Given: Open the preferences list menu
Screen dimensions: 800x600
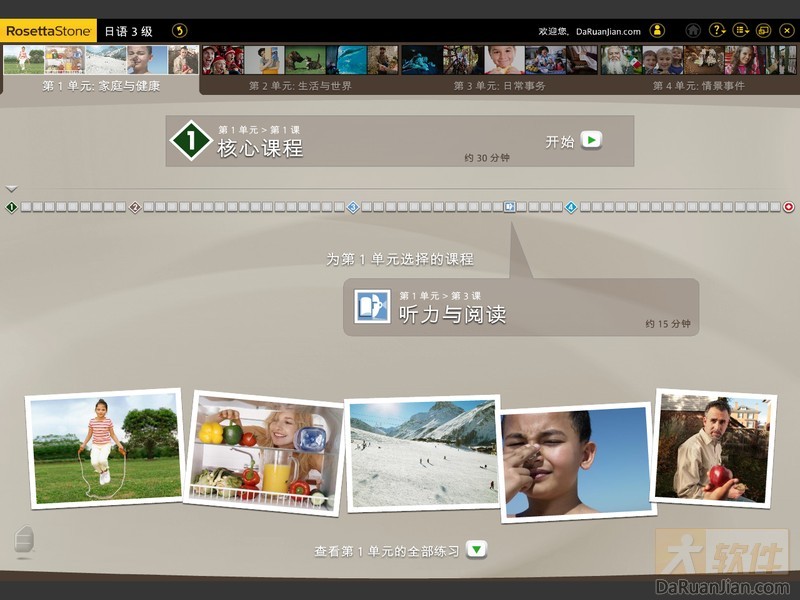Looking at the screenshot, I should 741,31.
